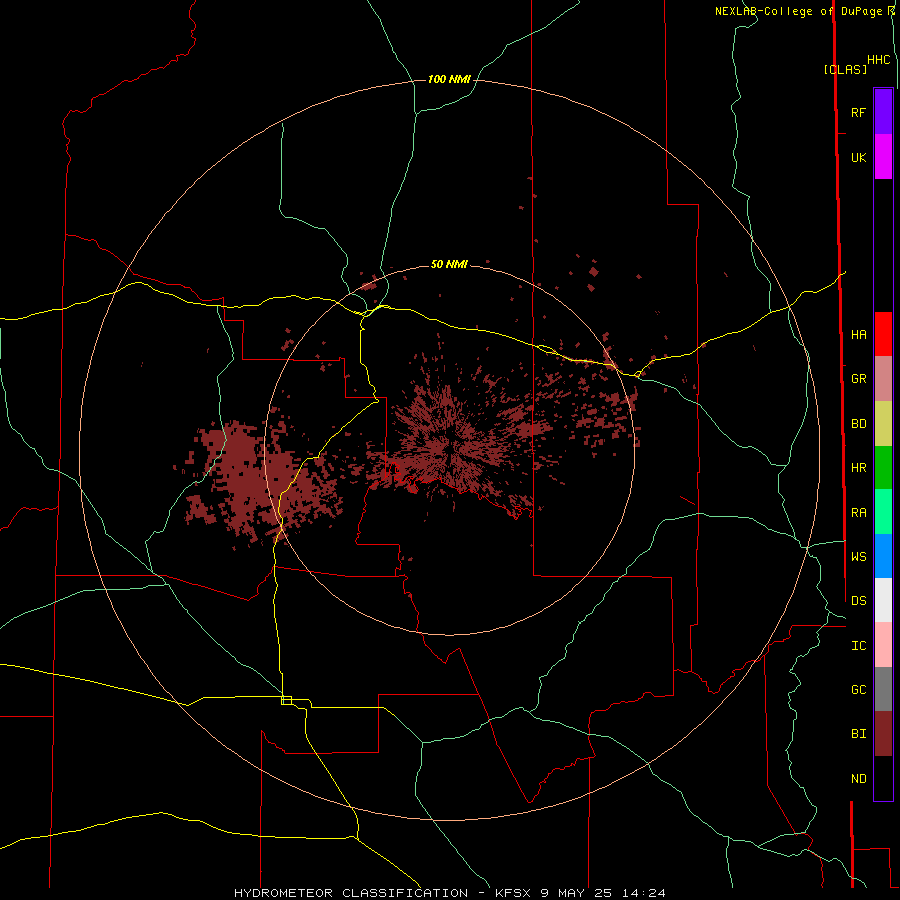Click the GC legend label
Viewport: 900px width, 900px height.
(x=858, y=690)
